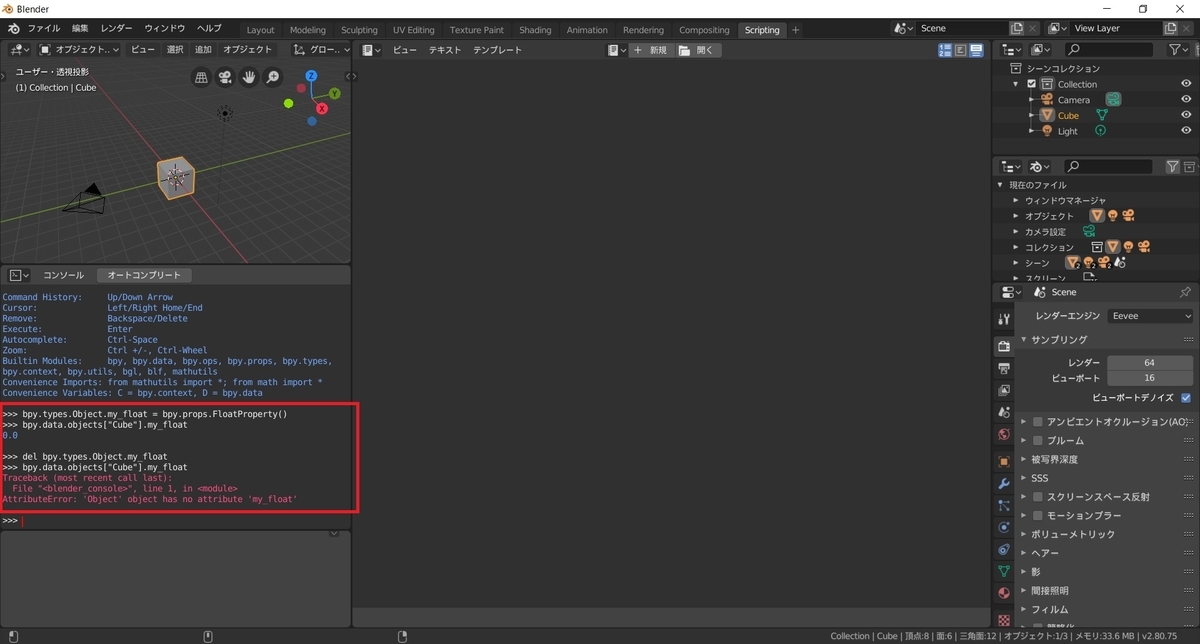Viewport: 1200px width, 644px height.
Task: Open the ファイル menu
Action: (43, 29)
